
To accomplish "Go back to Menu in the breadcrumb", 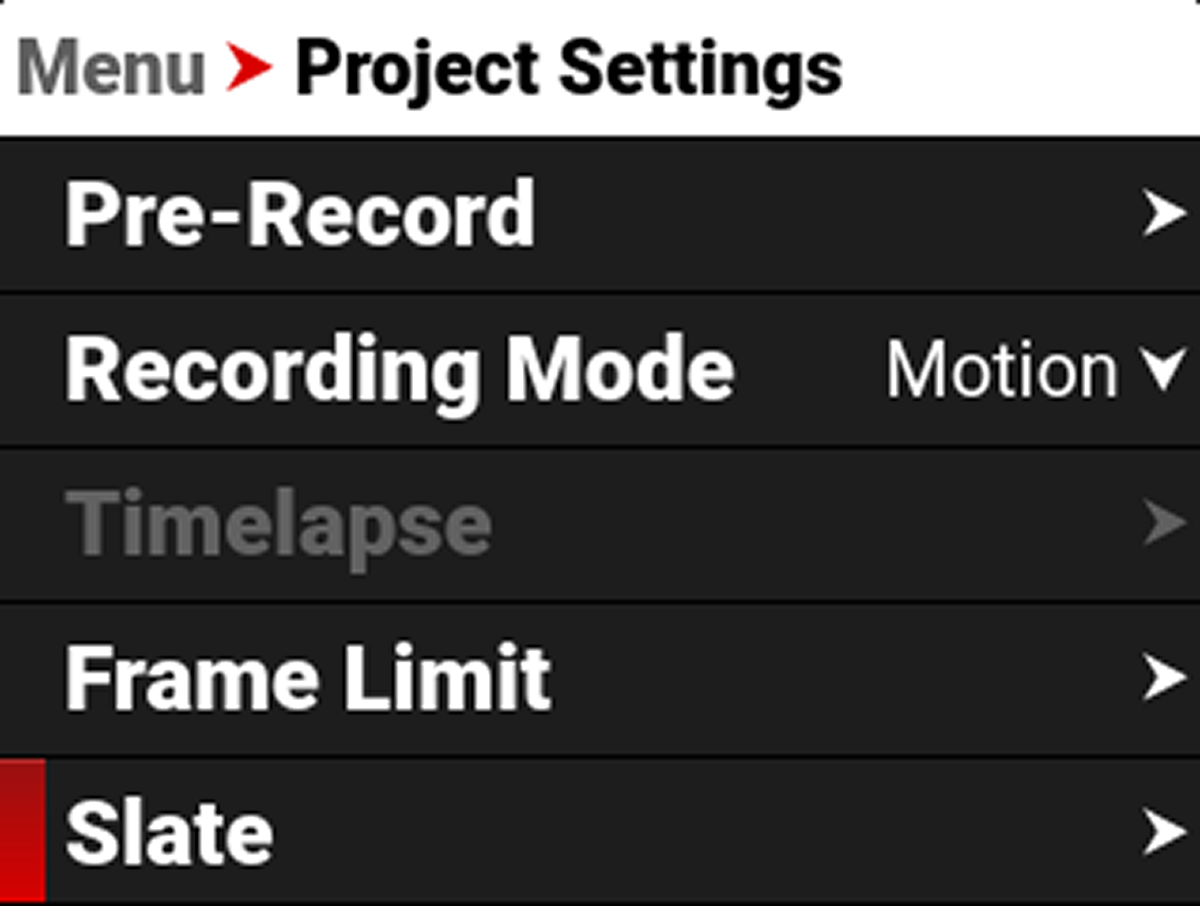I will tap(111, 68).
